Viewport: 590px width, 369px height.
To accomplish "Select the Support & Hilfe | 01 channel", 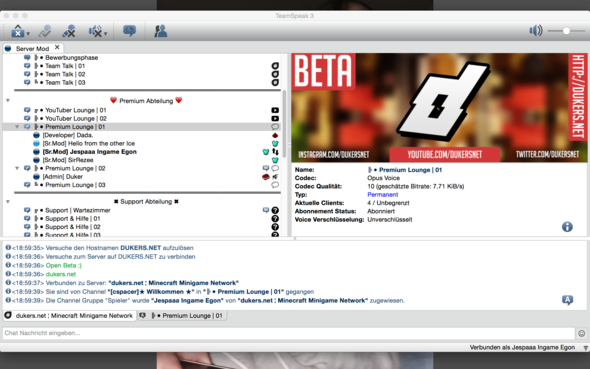I will [73, 219].
